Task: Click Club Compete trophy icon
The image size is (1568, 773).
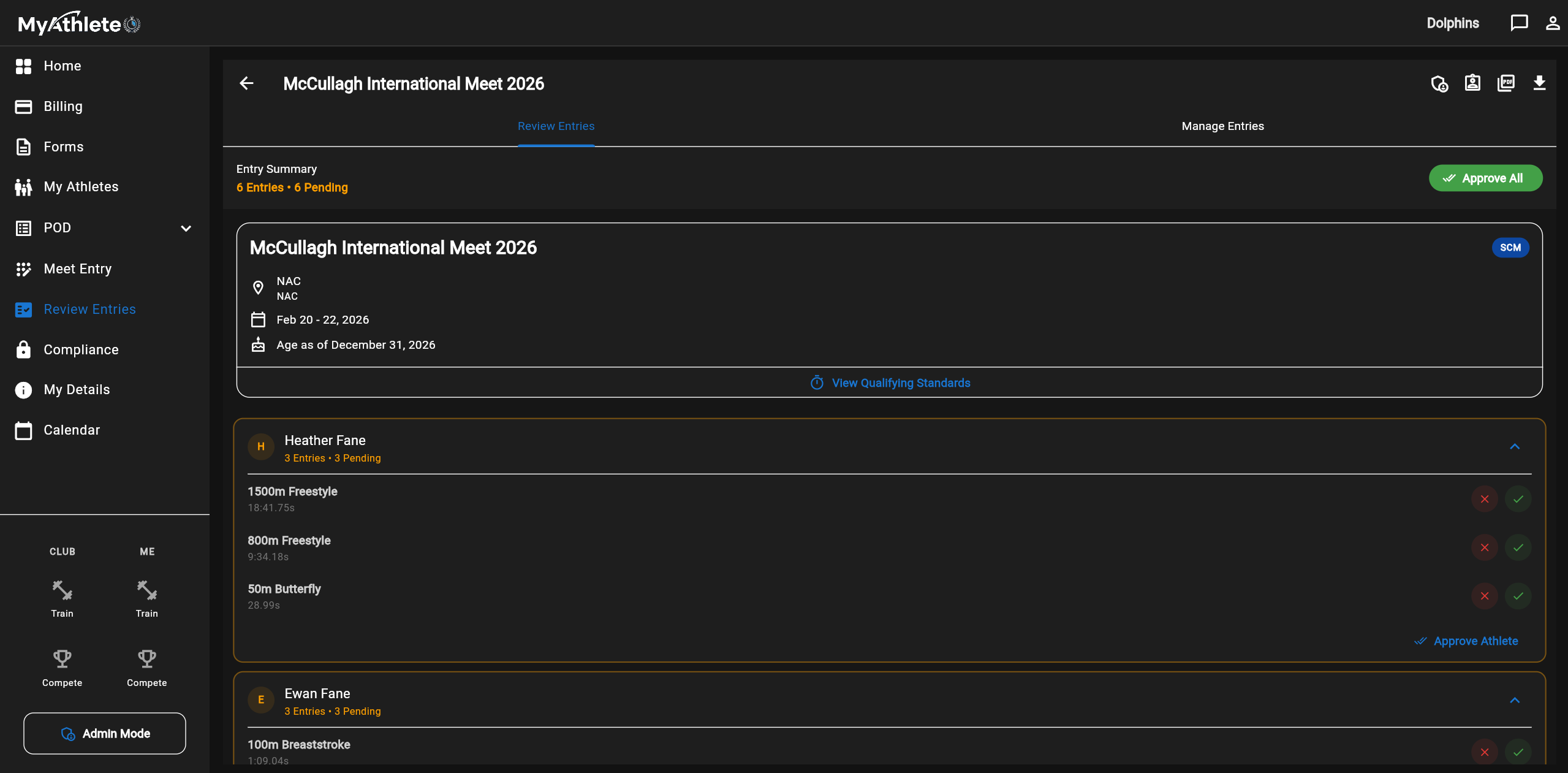Action: pos(62,659)
